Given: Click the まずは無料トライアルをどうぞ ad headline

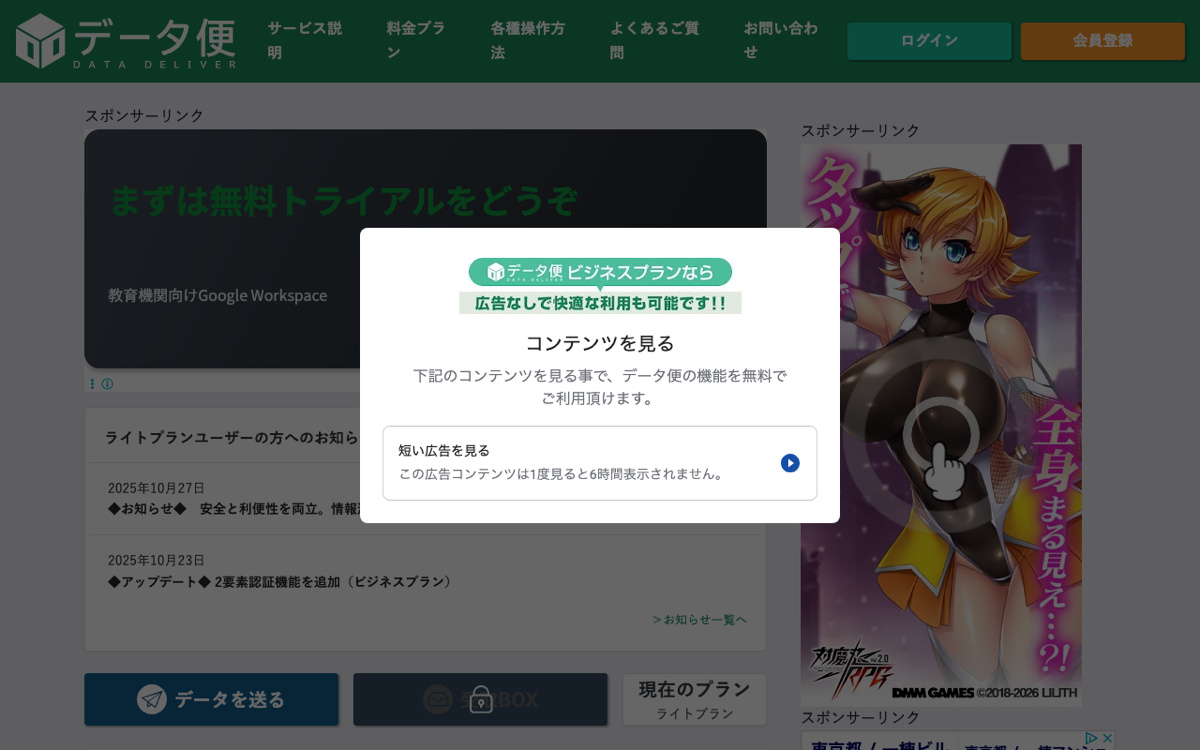Looking at the screenshot, I should pyautogui.click(x=343, y=201).
